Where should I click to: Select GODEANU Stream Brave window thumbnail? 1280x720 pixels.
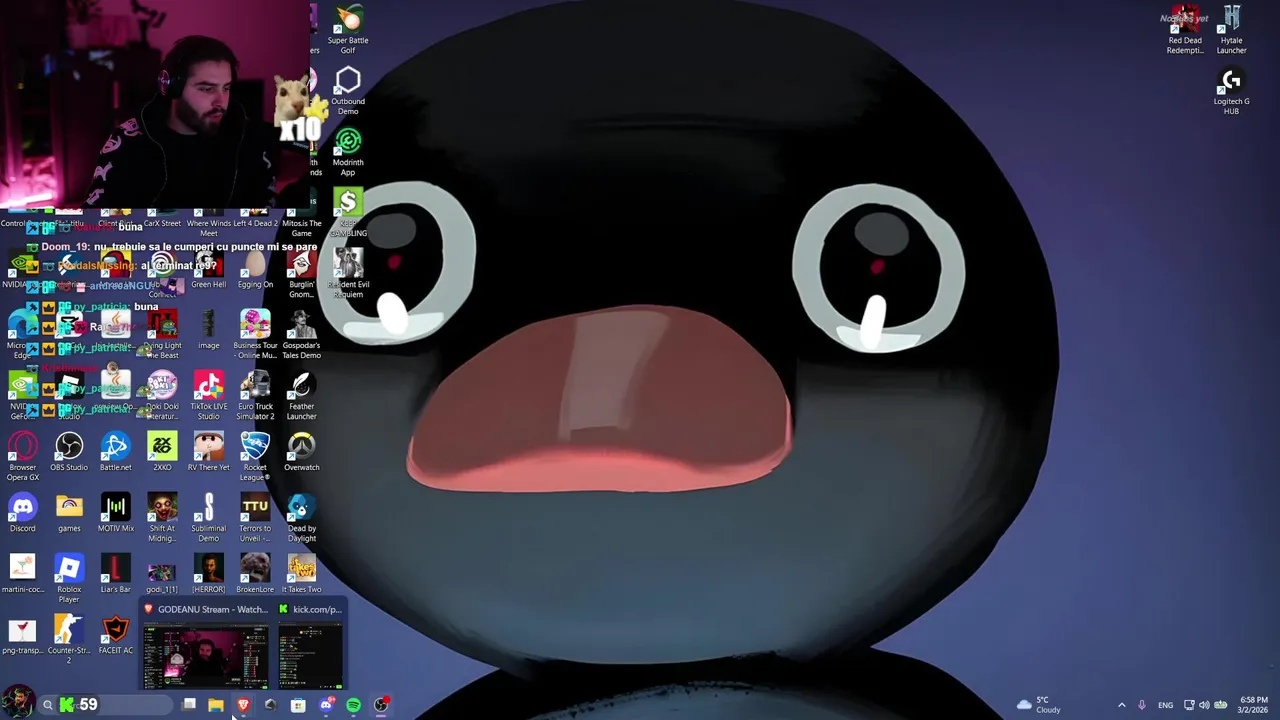tap(206, 646)
